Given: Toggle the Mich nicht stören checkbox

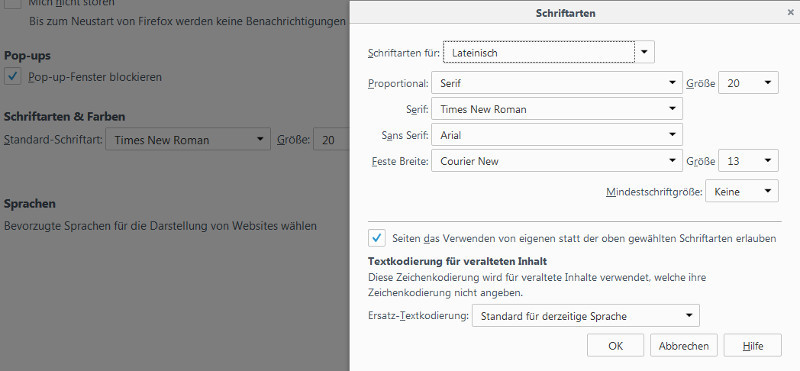Looking at the screenshot, I should click(13, 4).
